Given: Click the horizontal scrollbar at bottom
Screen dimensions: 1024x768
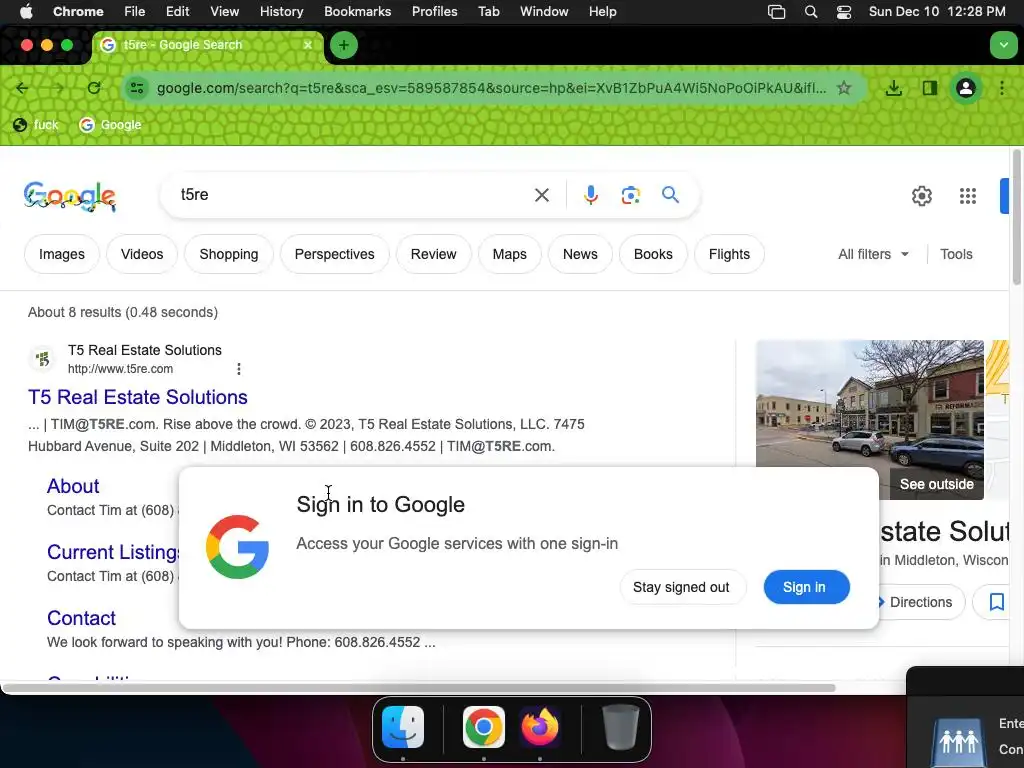Looking at the screenshot, I should pos(418,688).
